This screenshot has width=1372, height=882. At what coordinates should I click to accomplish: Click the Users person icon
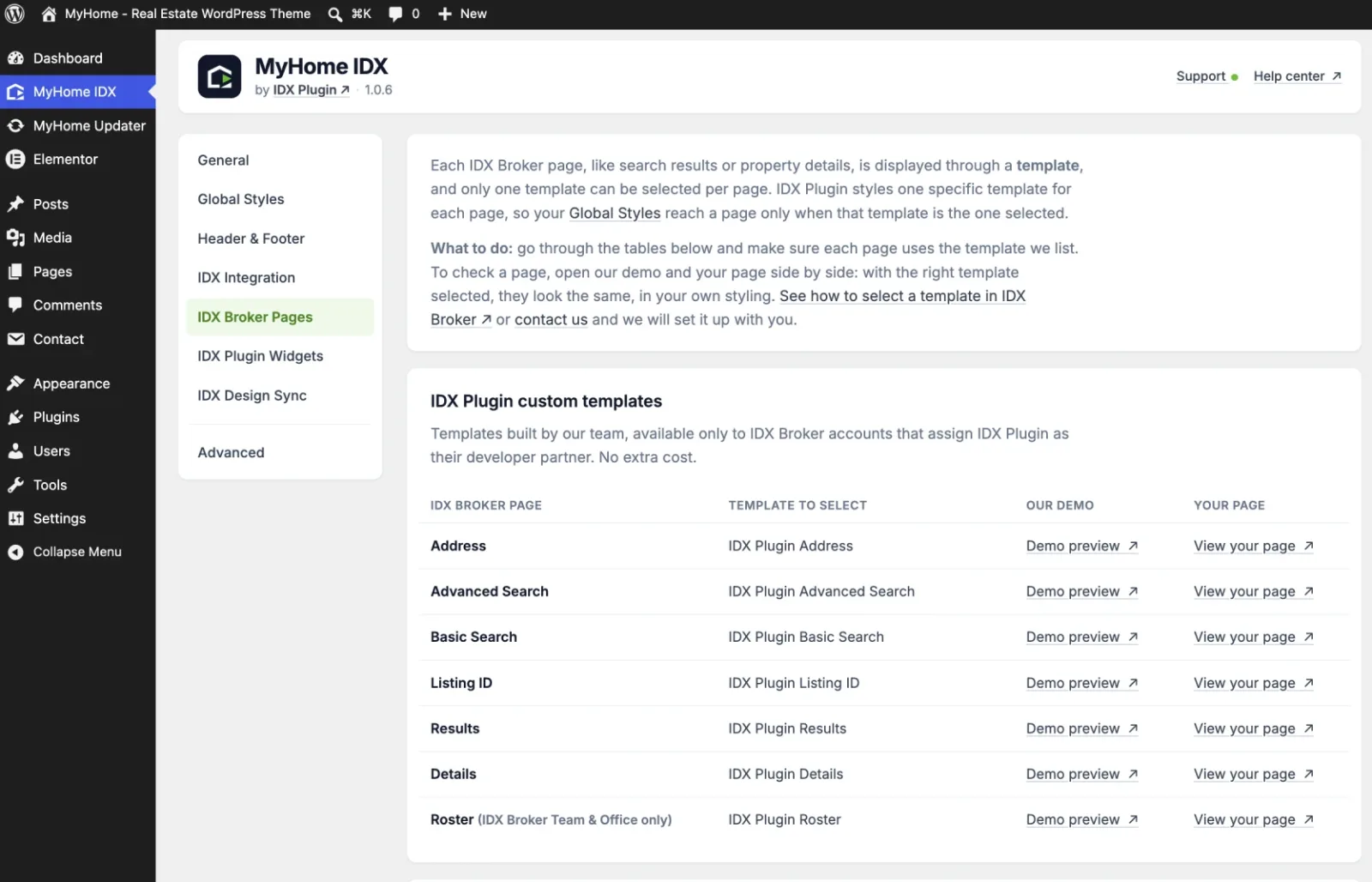[15, 450]
